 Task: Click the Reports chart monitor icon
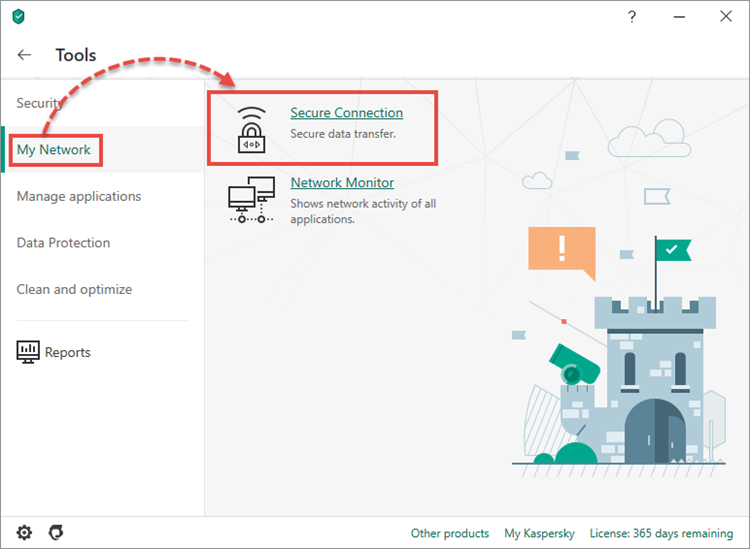[28, 352]
